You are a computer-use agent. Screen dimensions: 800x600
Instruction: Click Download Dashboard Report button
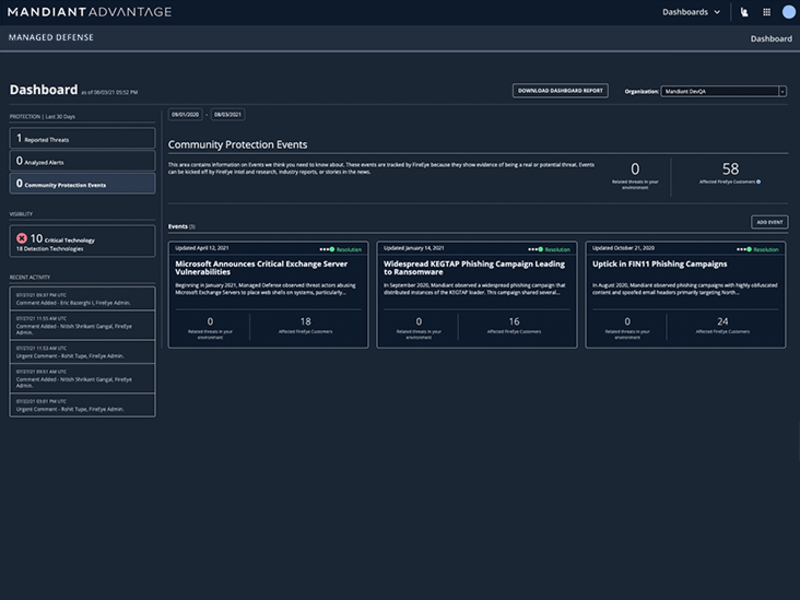[560, 91]
